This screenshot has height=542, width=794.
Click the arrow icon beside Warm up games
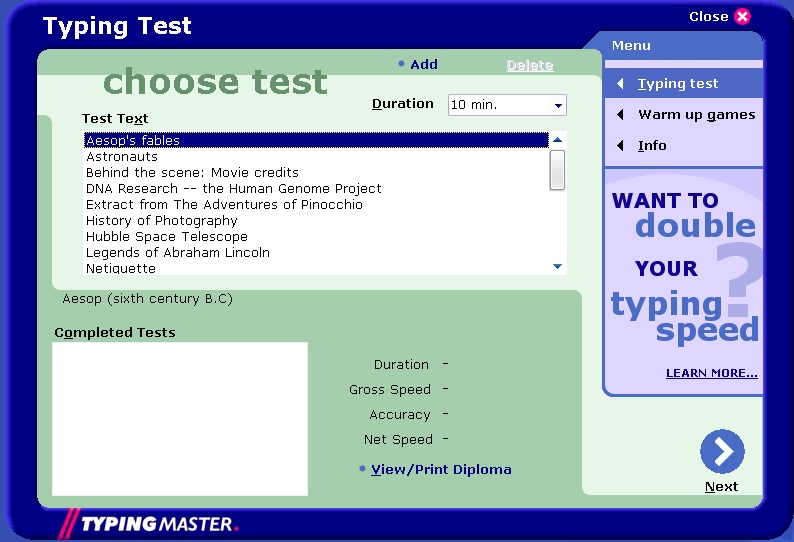tap(620, 114)
